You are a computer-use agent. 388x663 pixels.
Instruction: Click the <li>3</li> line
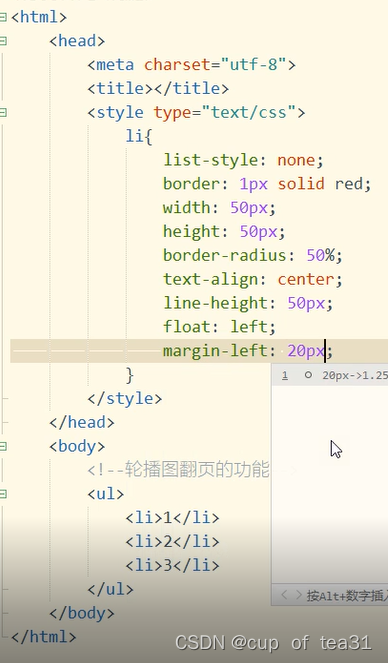172,565
